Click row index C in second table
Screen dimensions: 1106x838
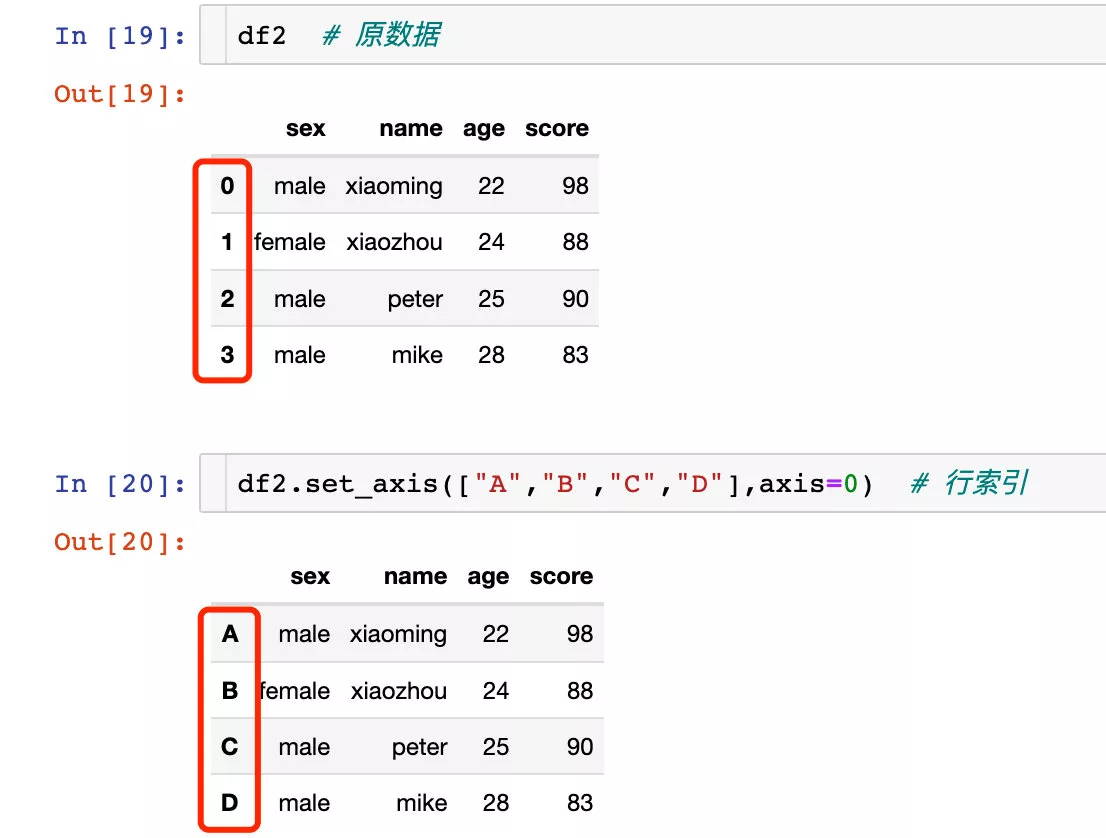[230, 746]
